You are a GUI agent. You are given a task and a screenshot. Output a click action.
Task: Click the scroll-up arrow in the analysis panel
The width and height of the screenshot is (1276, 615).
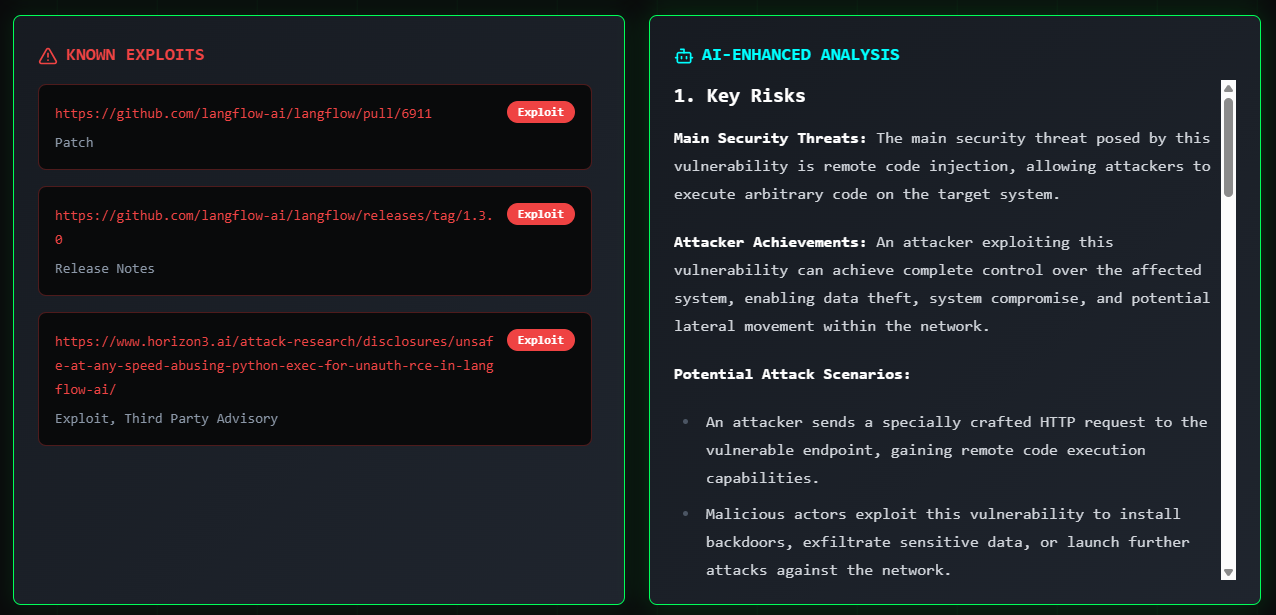[x=1229, y=87]
